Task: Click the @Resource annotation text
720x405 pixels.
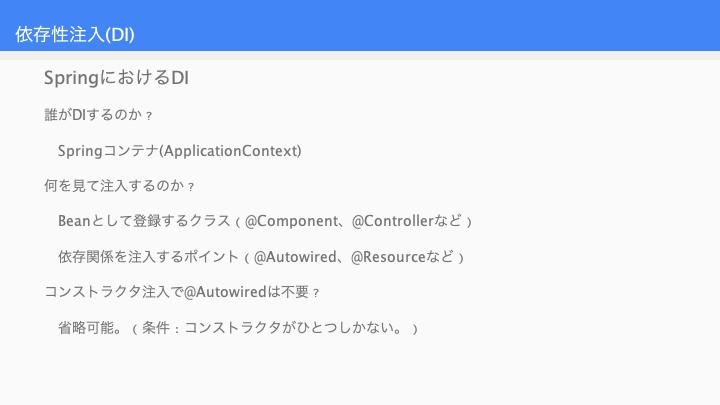Action: coord(388,257)
